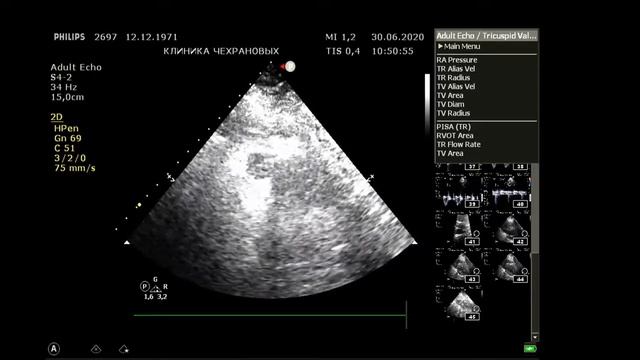The image size is (640, 360).
Task: Click the sector icon with white dot
Action: click(124, 349)
